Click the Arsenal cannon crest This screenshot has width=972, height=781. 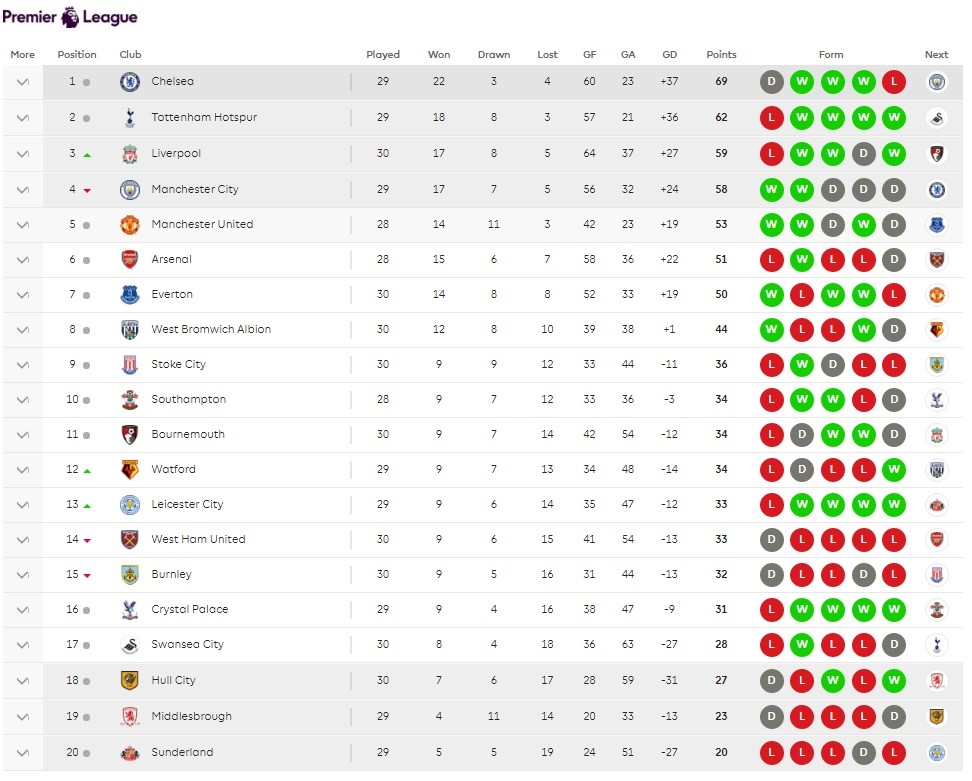(x=130, y=259)
